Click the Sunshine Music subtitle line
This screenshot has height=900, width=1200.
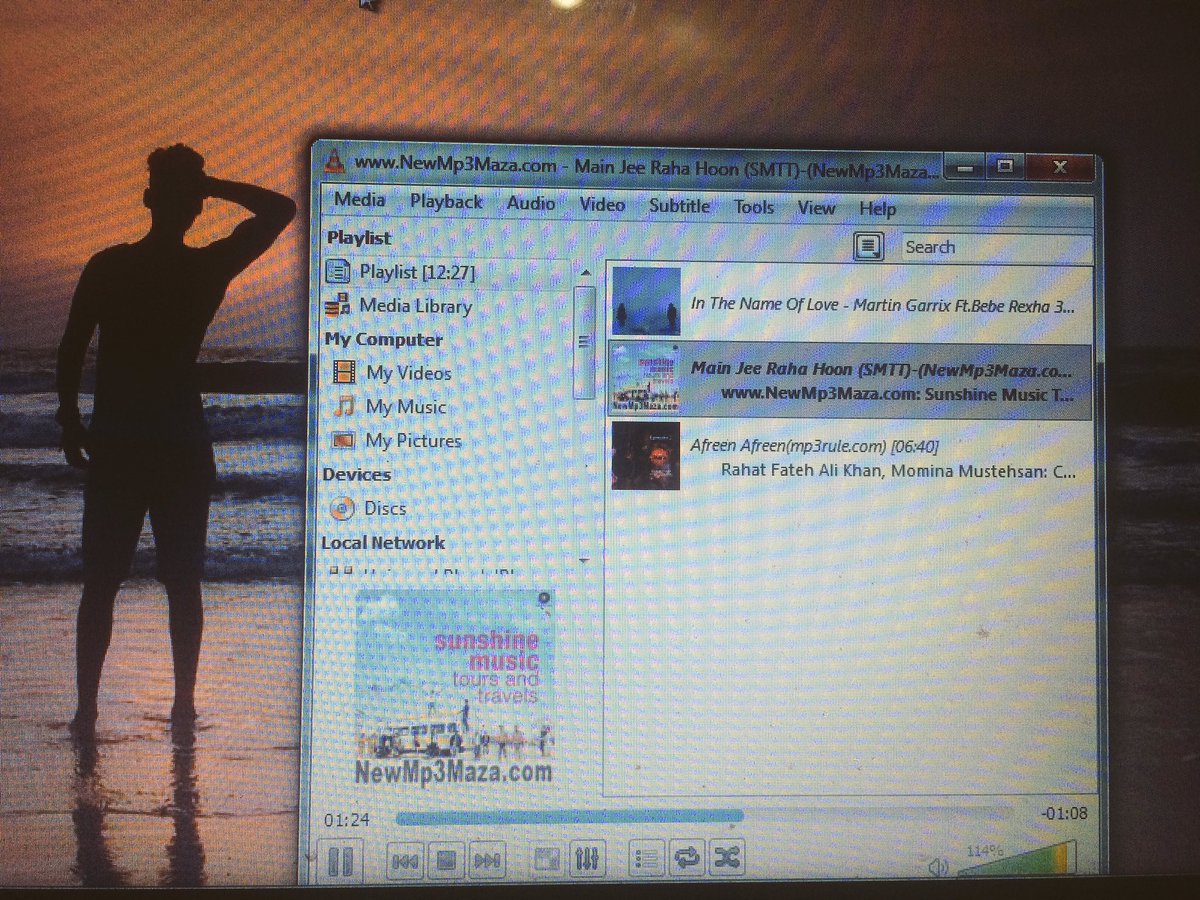pyautogui.click(x=898, y=395)
